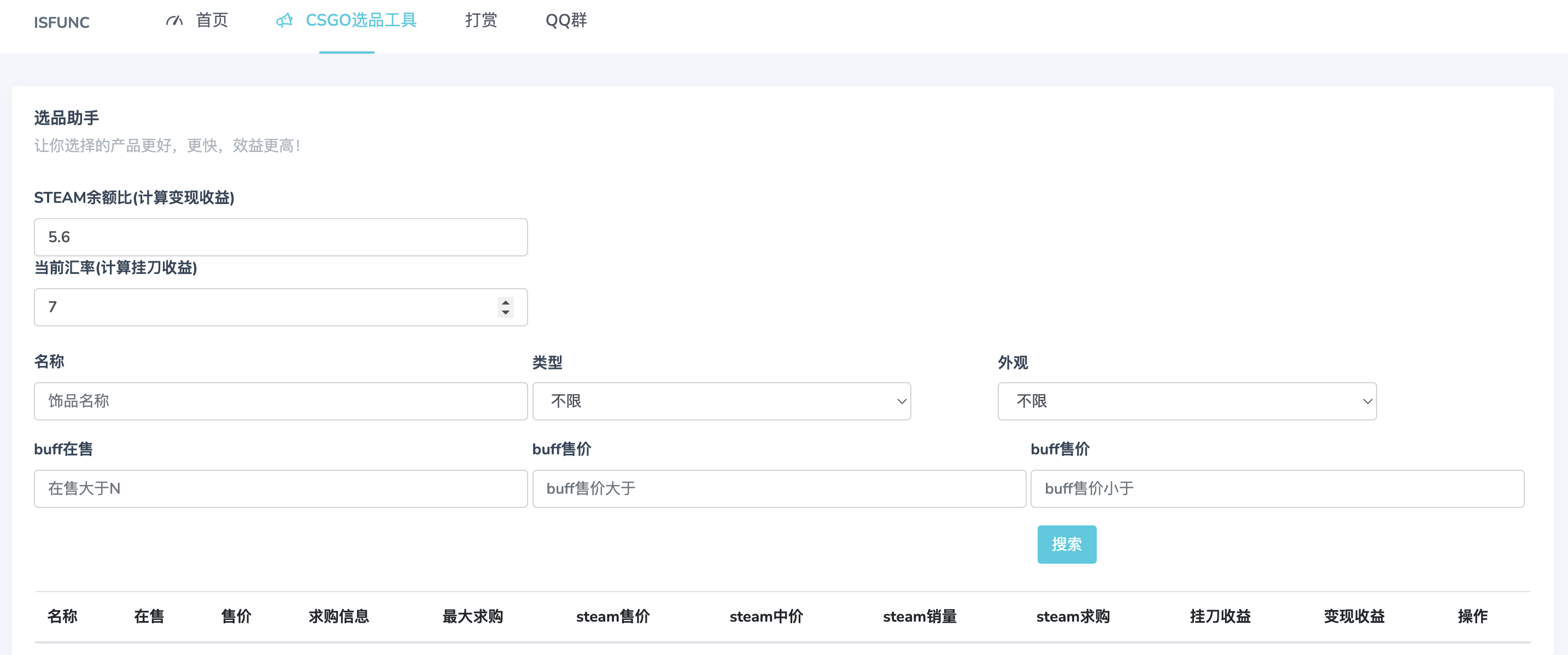Focus the buff售价小于 input
Viewport: 1568px width, 655px height.
click(1277, 488)
